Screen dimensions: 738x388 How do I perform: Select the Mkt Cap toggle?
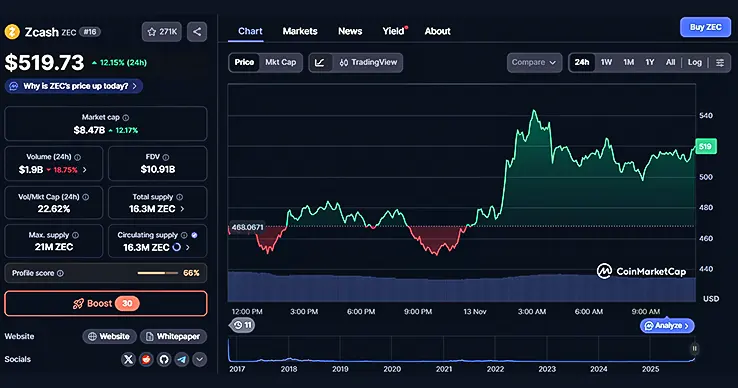point(281,63)
